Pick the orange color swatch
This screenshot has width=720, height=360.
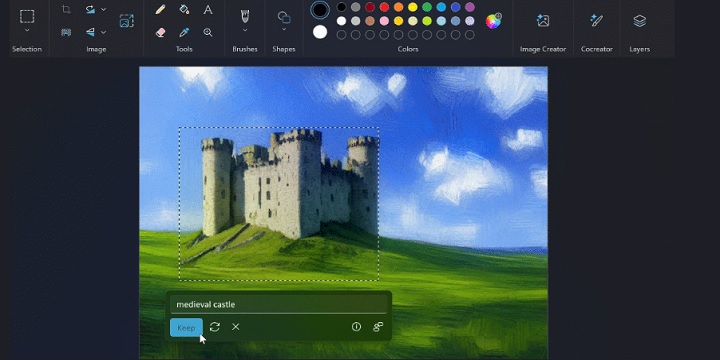399,7
